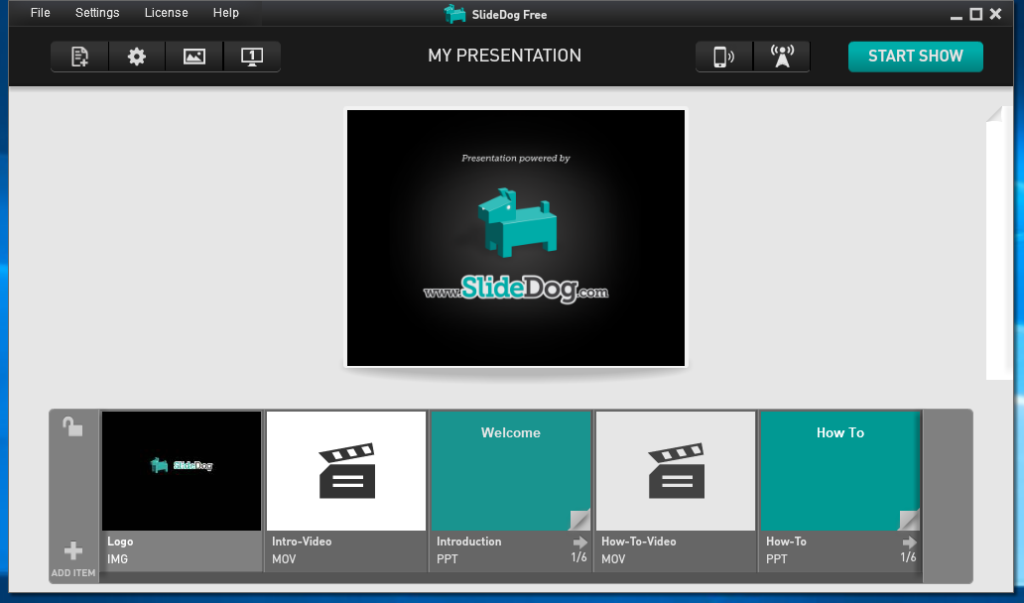The width and height of the screenshot is (1024, 603).
Task: Open the License menu
Action: 166,13
